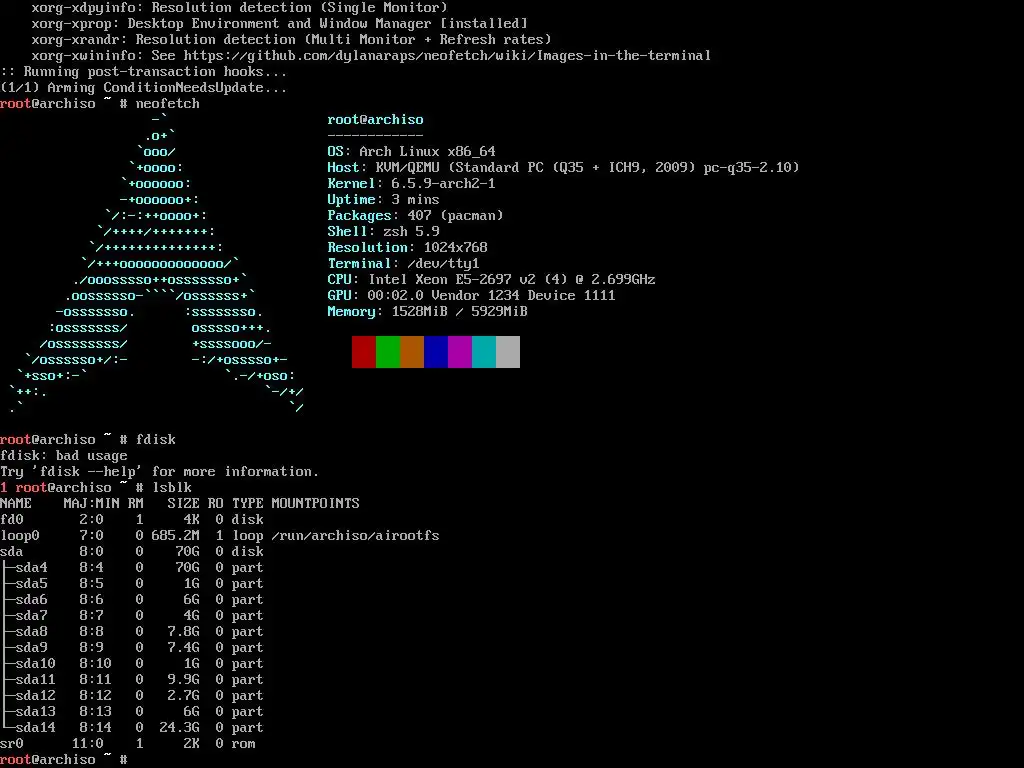Viewport: 1024px width, 768px height.
Task: Click the sda14 partition row
Action: (x=132, y=728)
